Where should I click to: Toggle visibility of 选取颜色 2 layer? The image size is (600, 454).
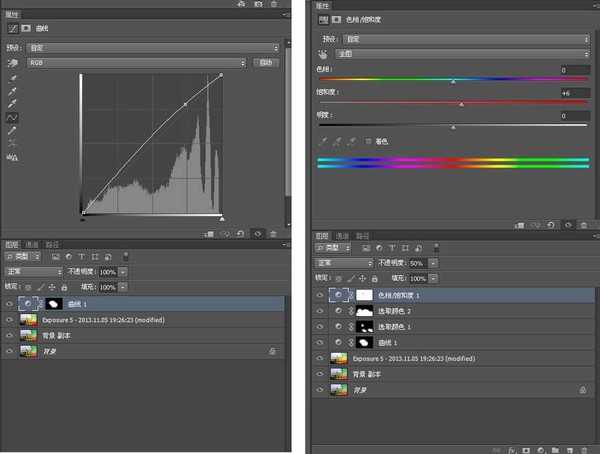(x=320, y=311)
